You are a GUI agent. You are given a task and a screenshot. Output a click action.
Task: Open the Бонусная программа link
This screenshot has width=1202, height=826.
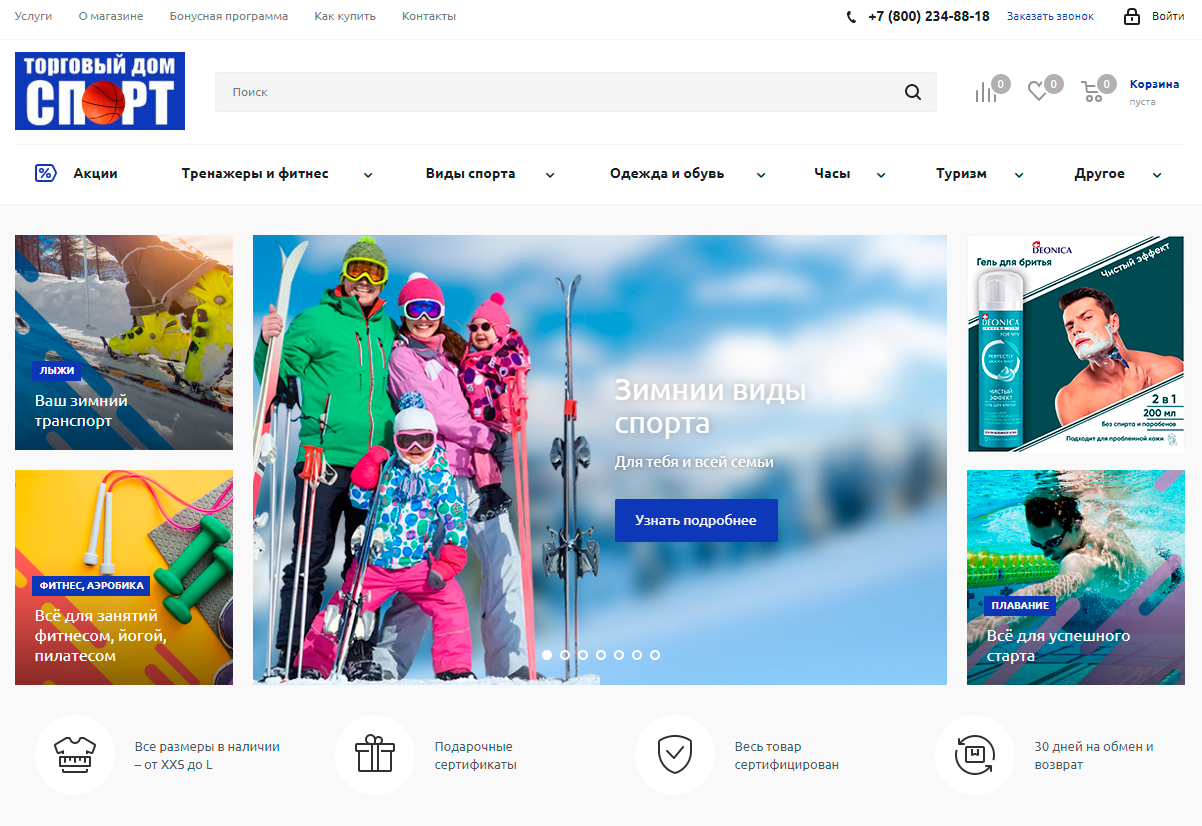click(x=229, y=16)
